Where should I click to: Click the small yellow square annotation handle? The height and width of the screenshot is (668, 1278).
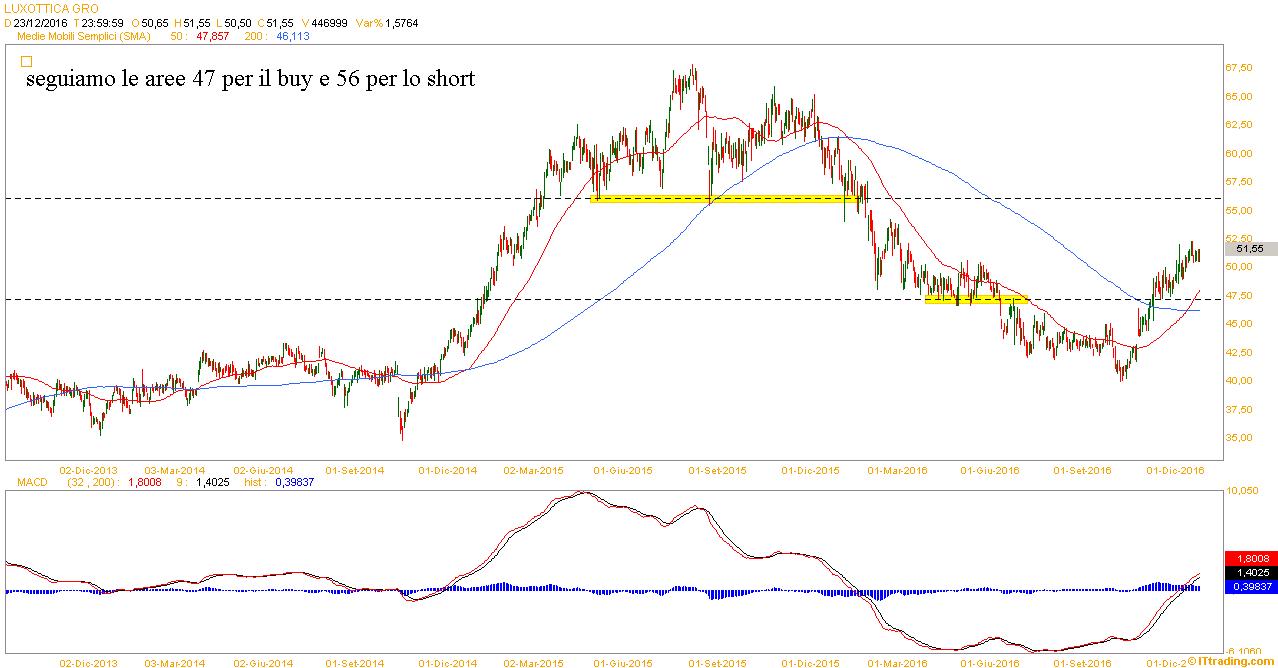[x=26, y=61]
